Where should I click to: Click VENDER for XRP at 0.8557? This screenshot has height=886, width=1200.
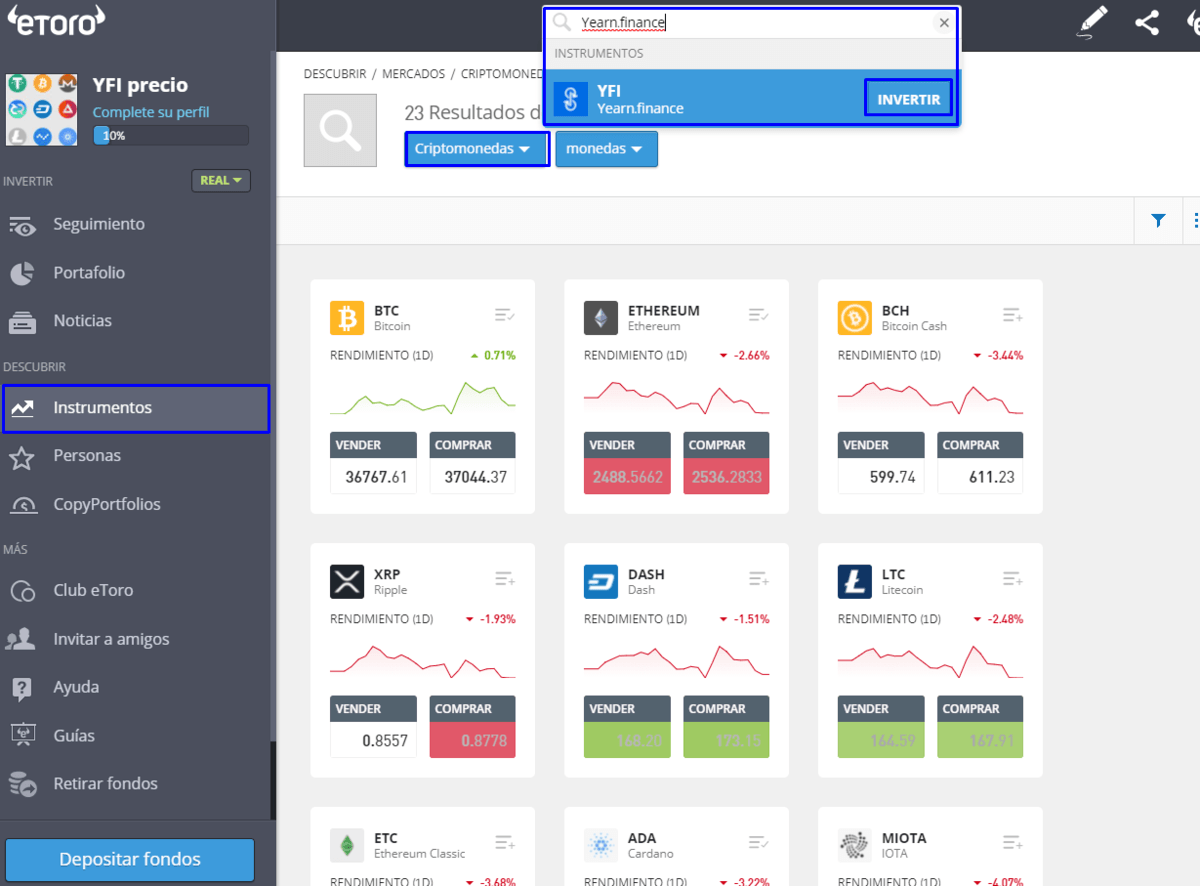(373, 726)
